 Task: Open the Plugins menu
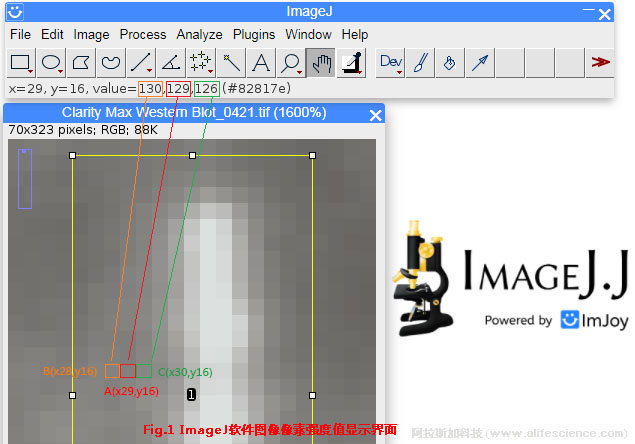[256, 34]
